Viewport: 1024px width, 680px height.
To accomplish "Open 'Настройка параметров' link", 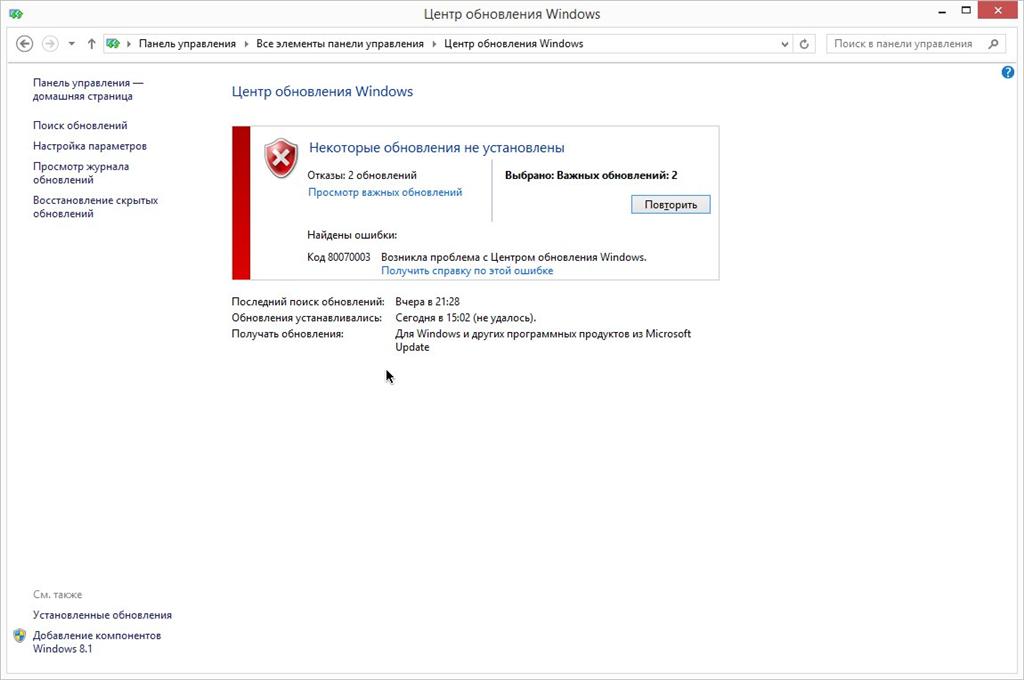I will [89, 146].
